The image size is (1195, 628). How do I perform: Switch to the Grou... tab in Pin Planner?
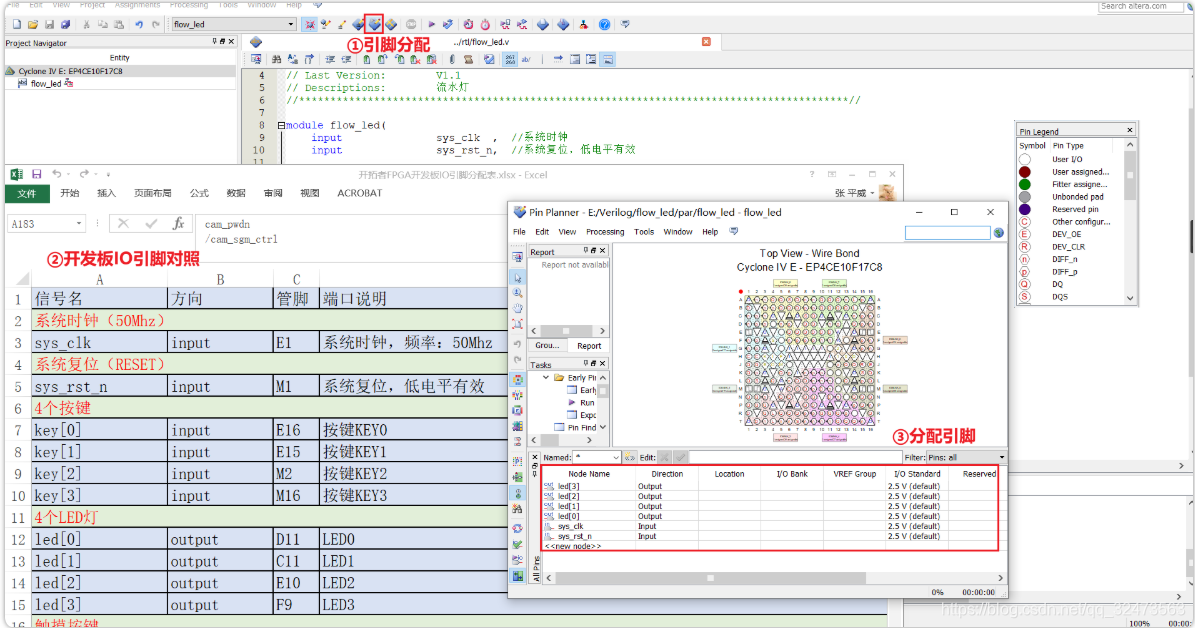547,345
